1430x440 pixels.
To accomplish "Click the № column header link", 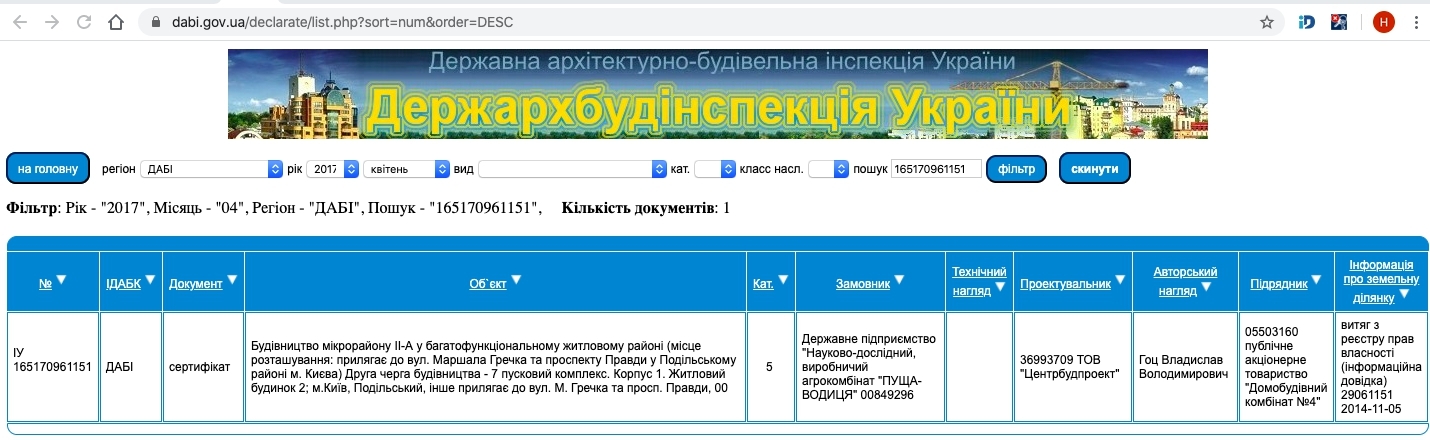I will tap(45, 283).
